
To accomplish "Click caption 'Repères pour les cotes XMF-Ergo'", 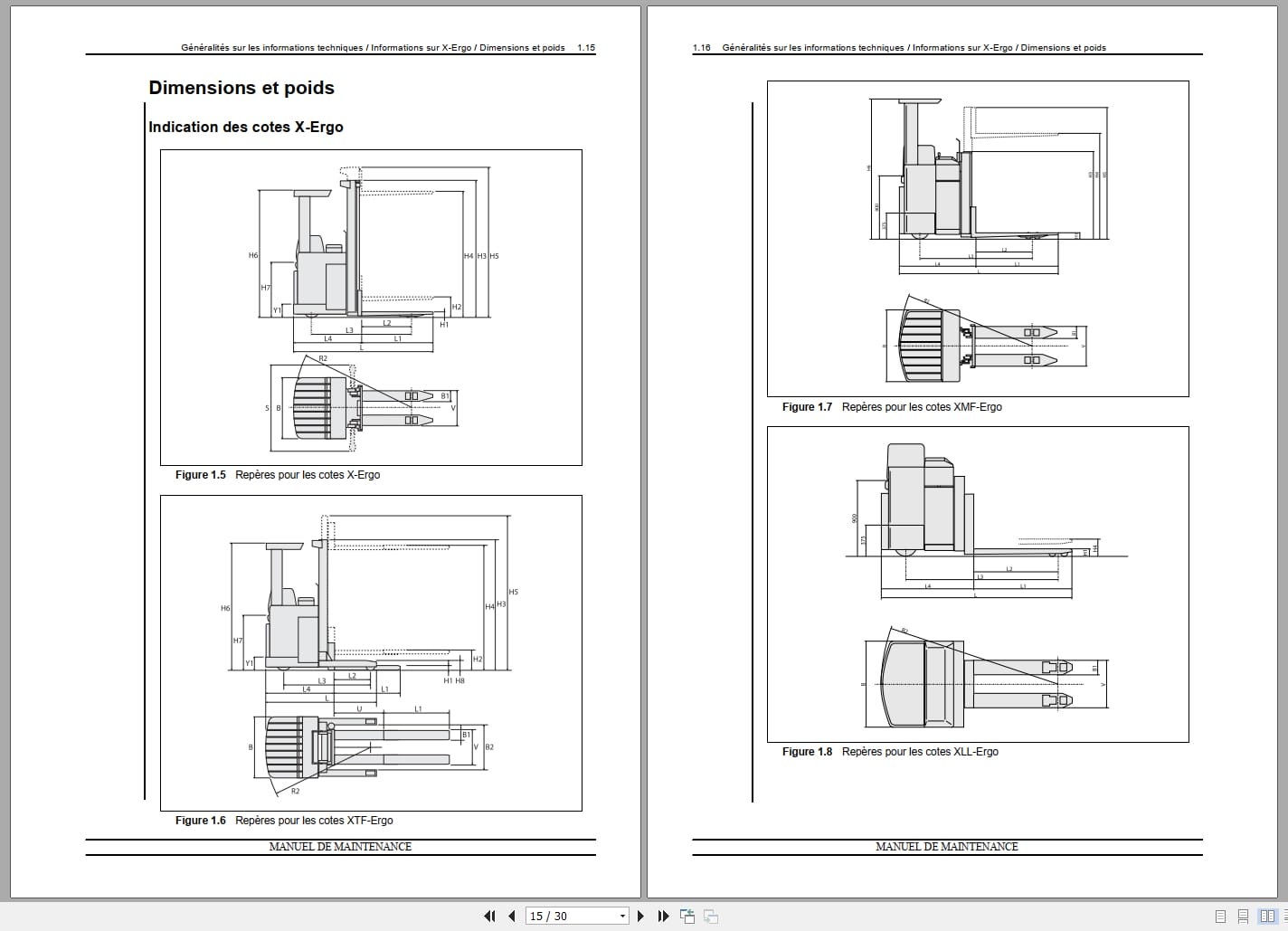I will pyautogui.click(x=922, y=407).
